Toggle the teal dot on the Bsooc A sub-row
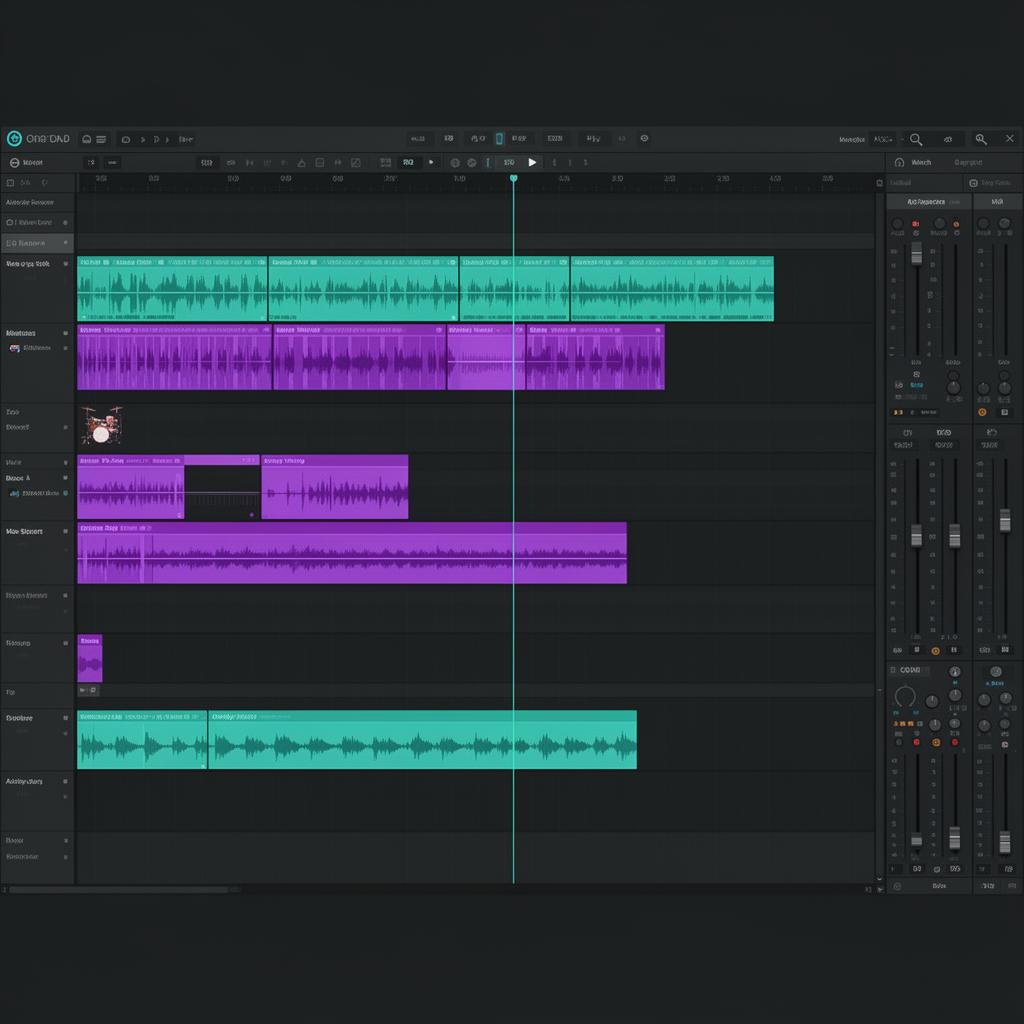 click(x=65, y=493)
